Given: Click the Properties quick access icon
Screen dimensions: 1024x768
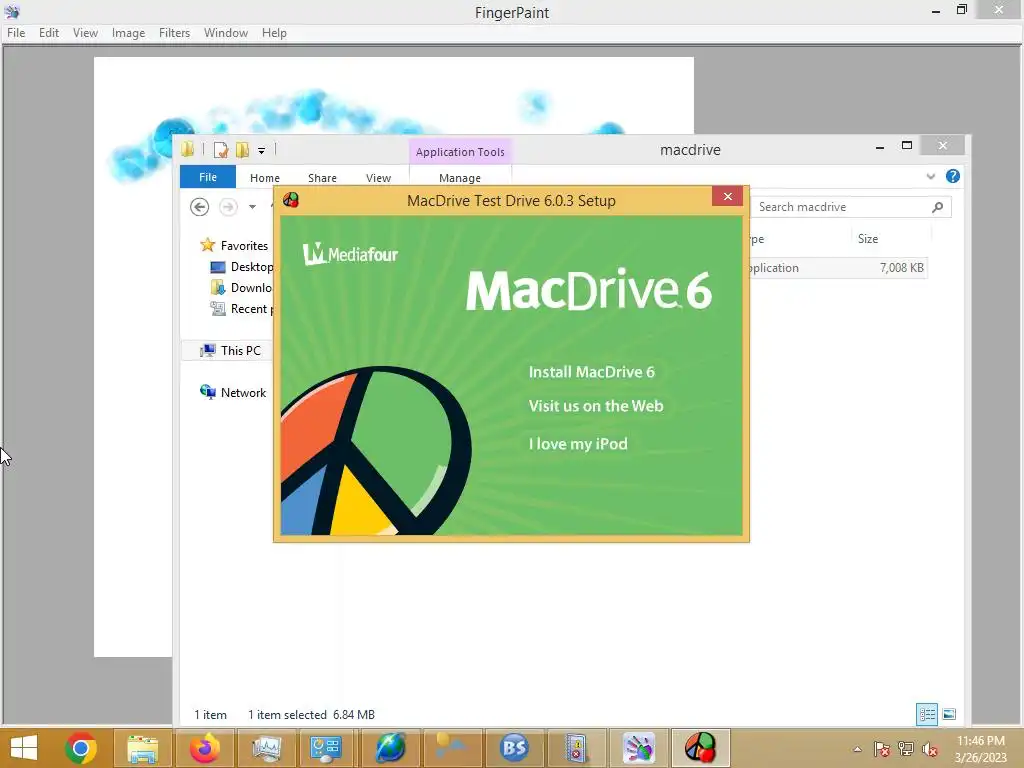Looking at the screenshot, I should coord(221,150).
